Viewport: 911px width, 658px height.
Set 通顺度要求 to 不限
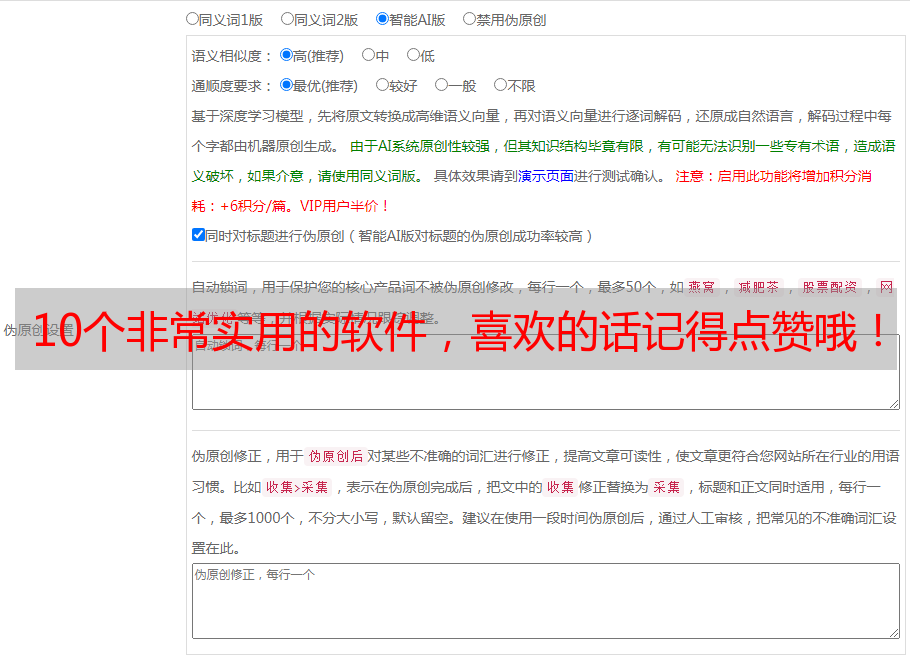click(x=500, y=85)
